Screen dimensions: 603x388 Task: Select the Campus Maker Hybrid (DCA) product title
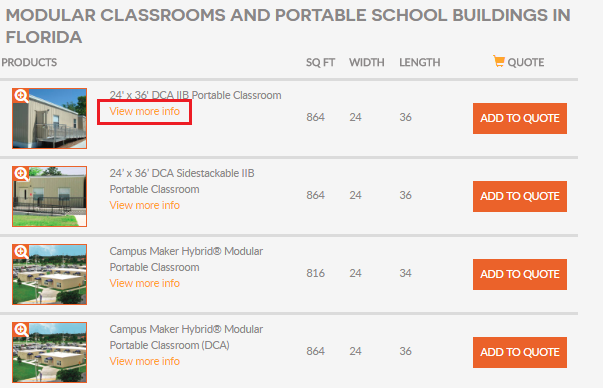[186, 337]
